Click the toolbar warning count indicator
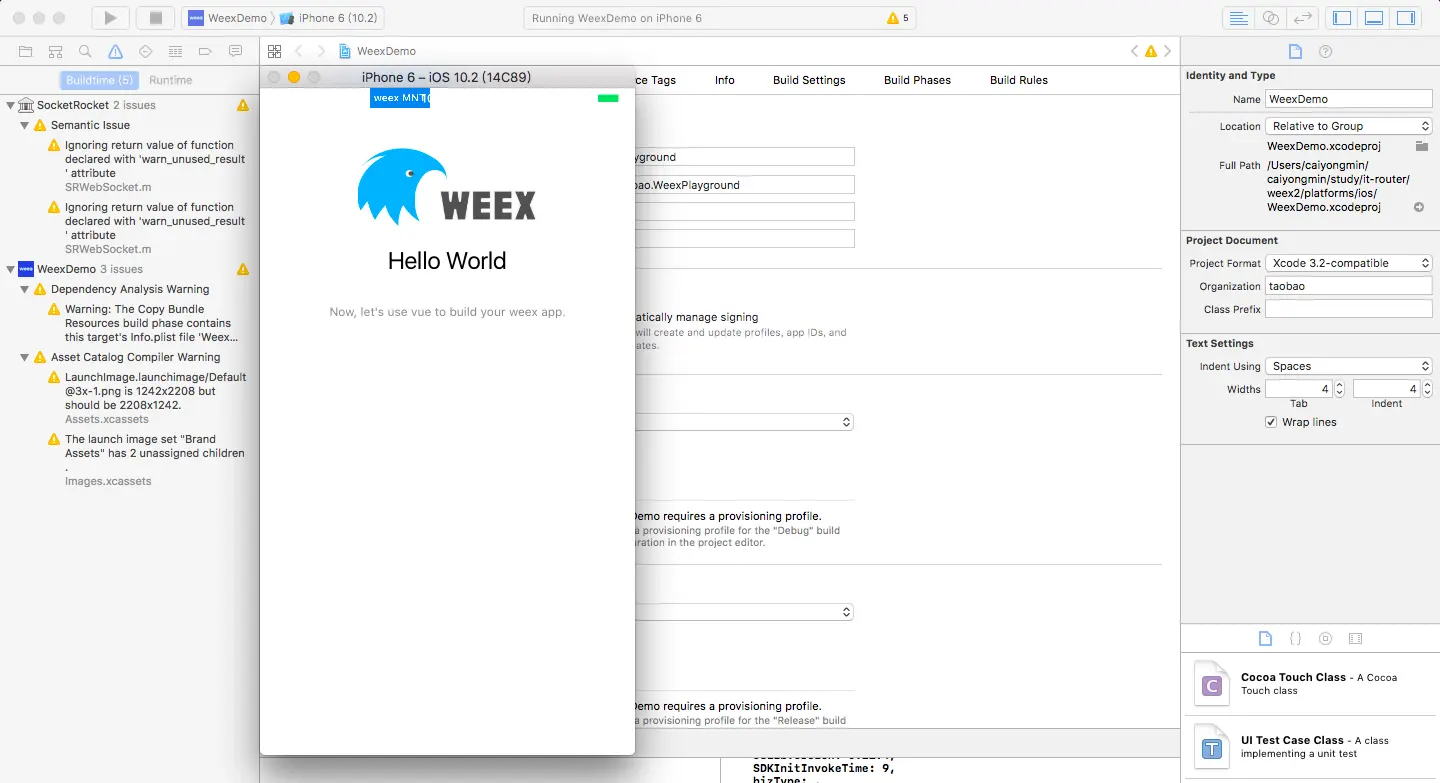 [897, 18]
